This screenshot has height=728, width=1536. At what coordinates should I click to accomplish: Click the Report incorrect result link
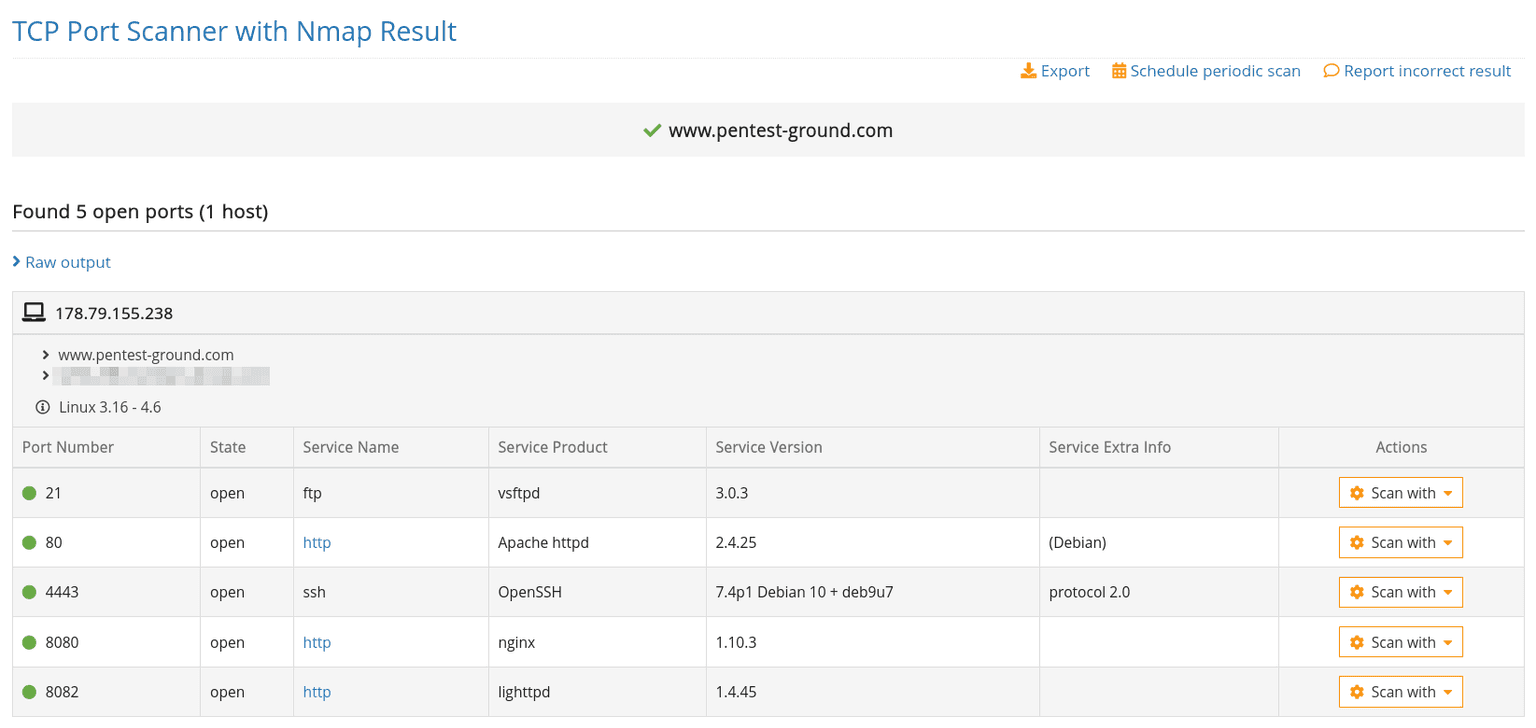tap(1428, 70)
